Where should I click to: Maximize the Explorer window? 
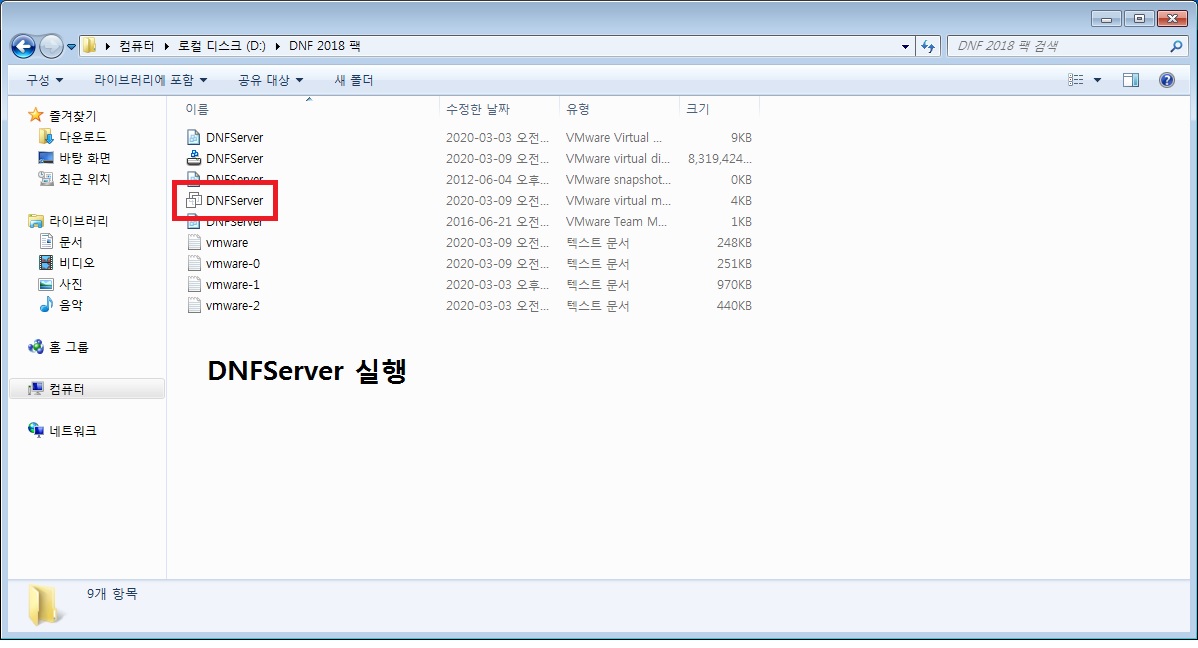(x=1139, y=18)
